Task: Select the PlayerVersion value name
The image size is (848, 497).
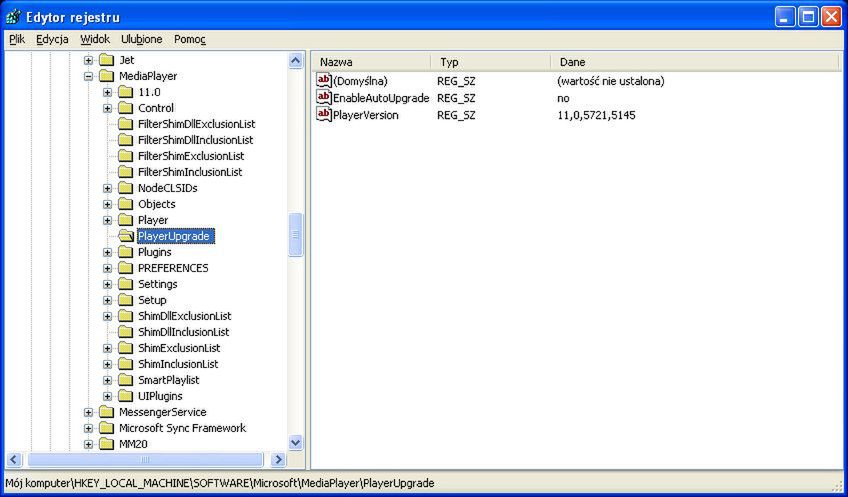Action: (x=366, y=115)
